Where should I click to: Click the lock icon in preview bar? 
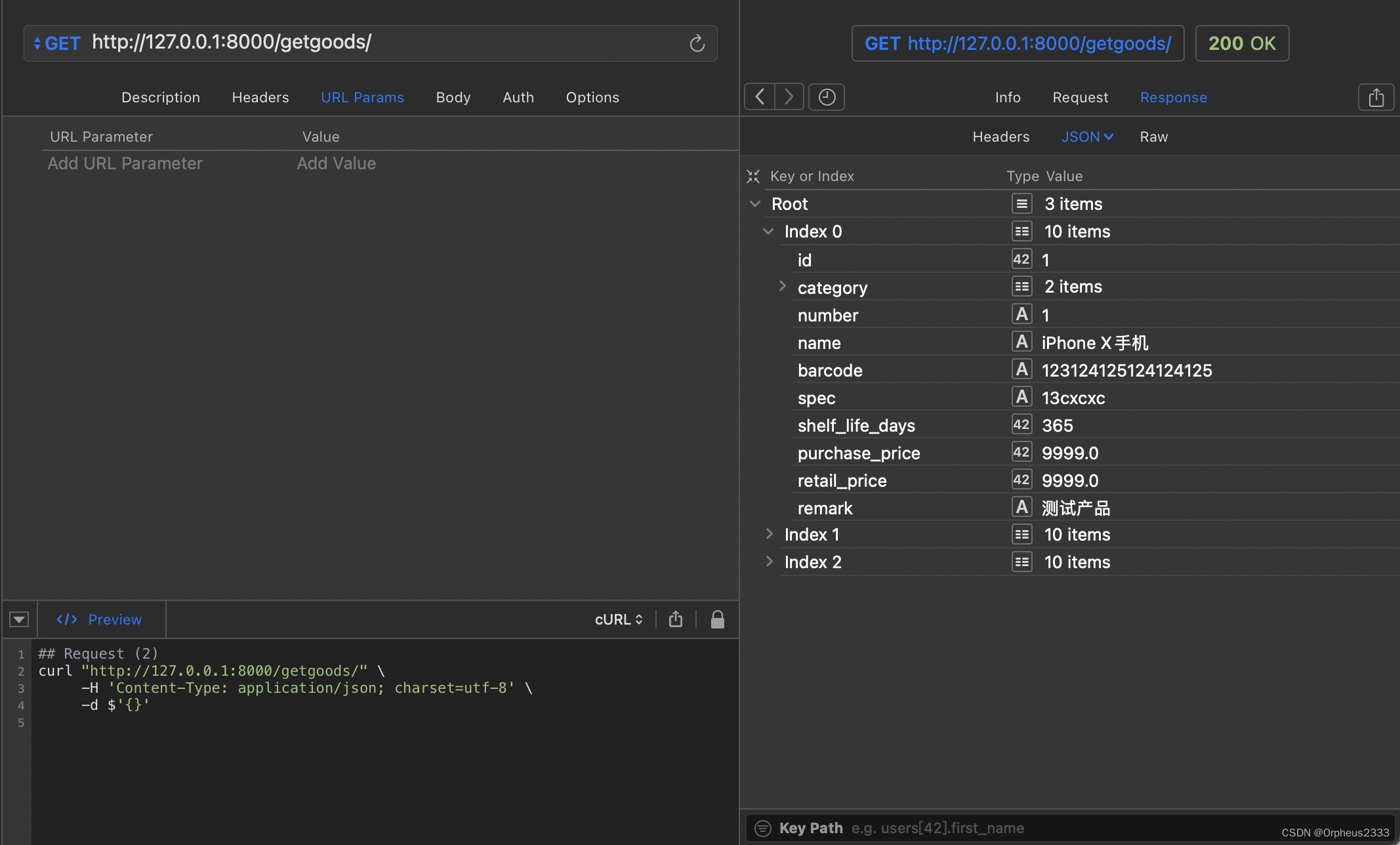(717, 619)
